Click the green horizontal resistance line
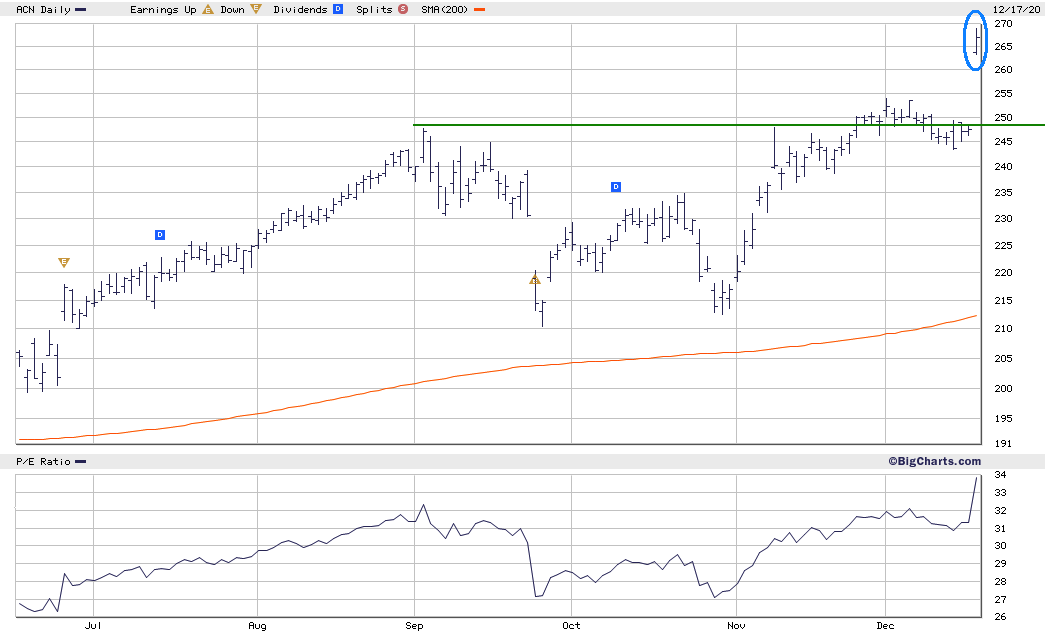The width and height of the screenshot is (1045, 635). [x=729, y=125]
